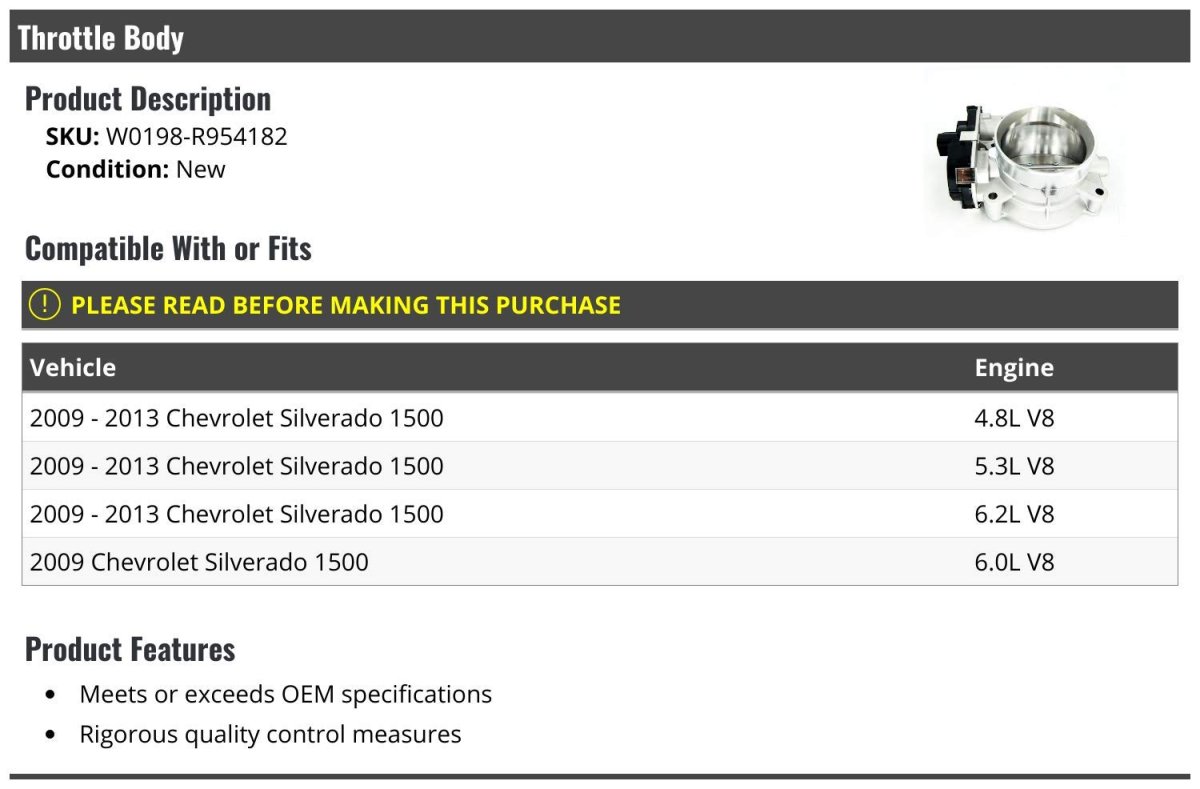Image resolution: width=1200 pixels, height=789 pixels.
Task: Select the 4.8L V8 engine cell
Action: point(1014,417)
